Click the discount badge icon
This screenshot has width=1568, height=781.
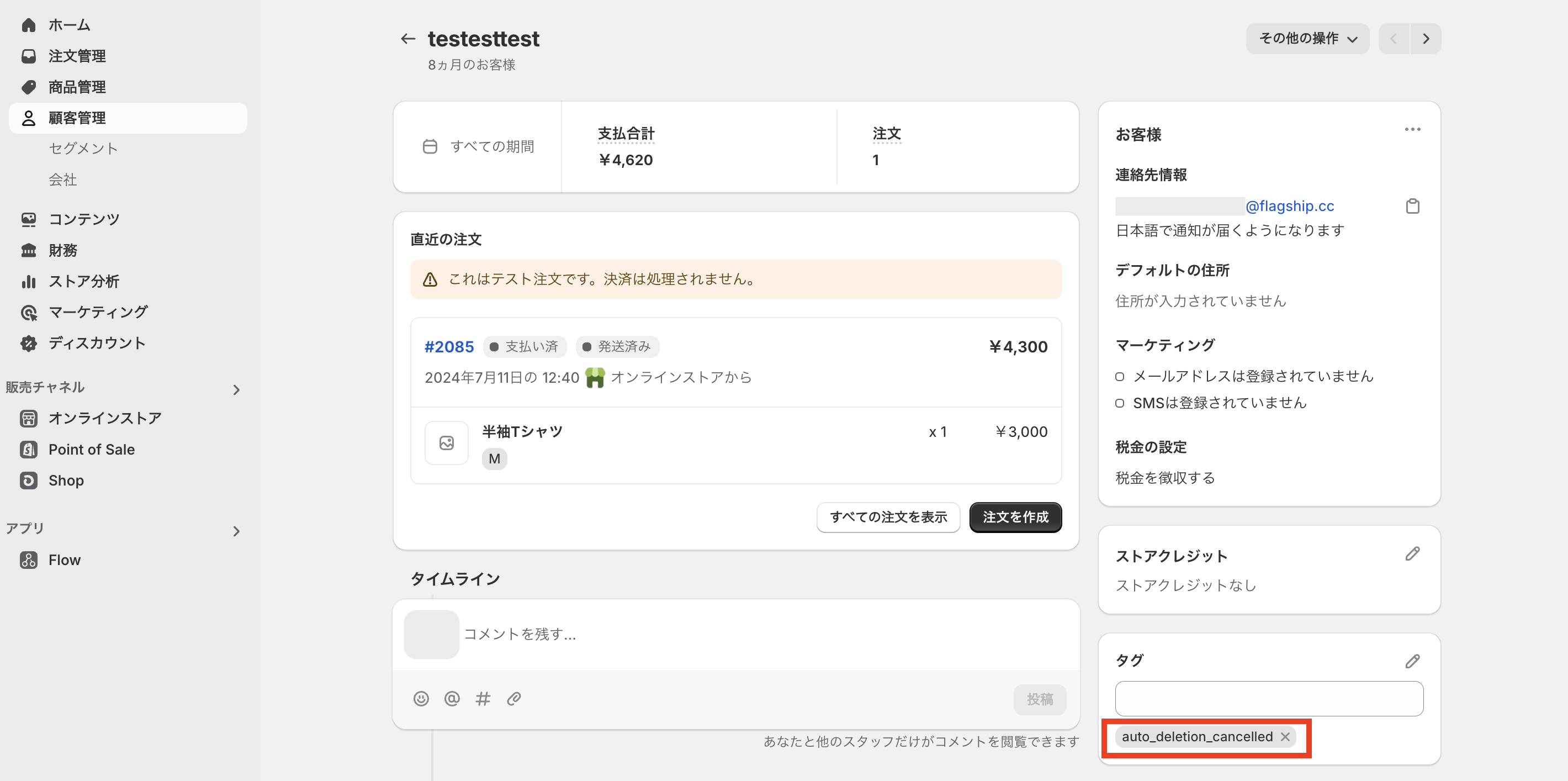click(x=29, y=344)
